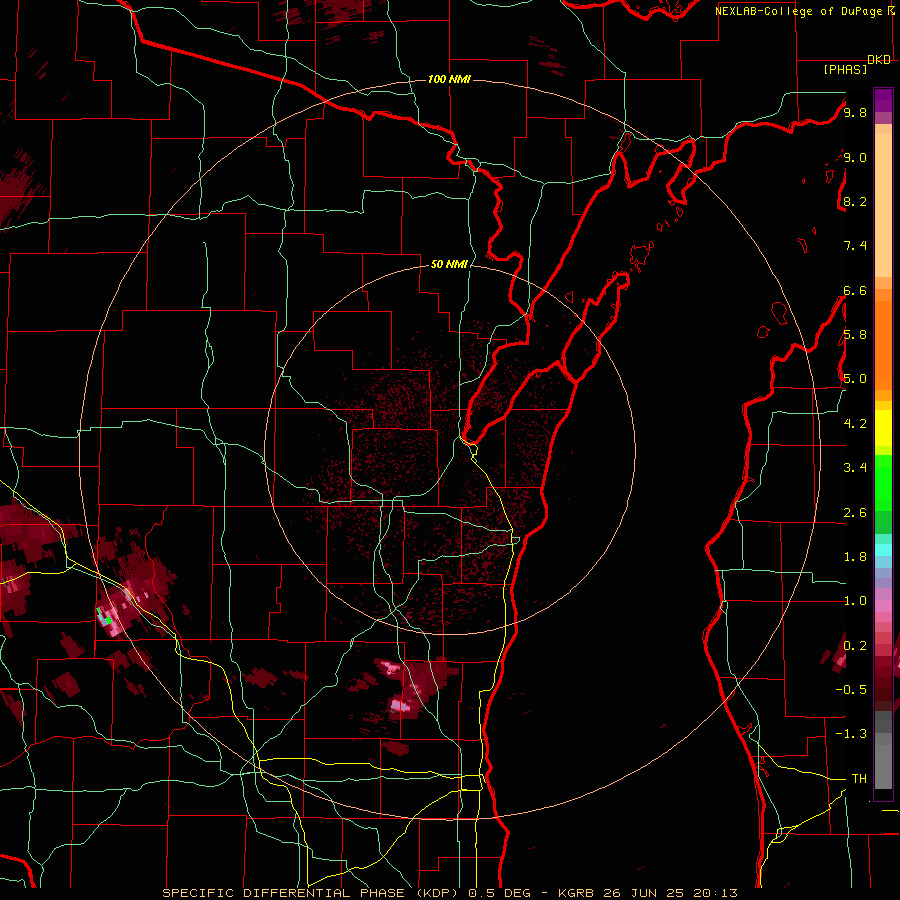Click the 2.6 legend value

[x=855, y=513]
